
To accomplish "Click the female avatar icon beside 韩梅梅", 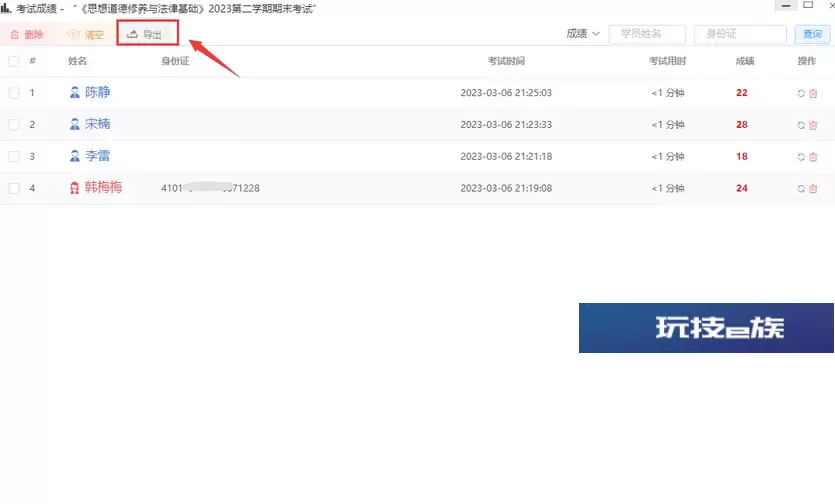I will pos(74,188).
